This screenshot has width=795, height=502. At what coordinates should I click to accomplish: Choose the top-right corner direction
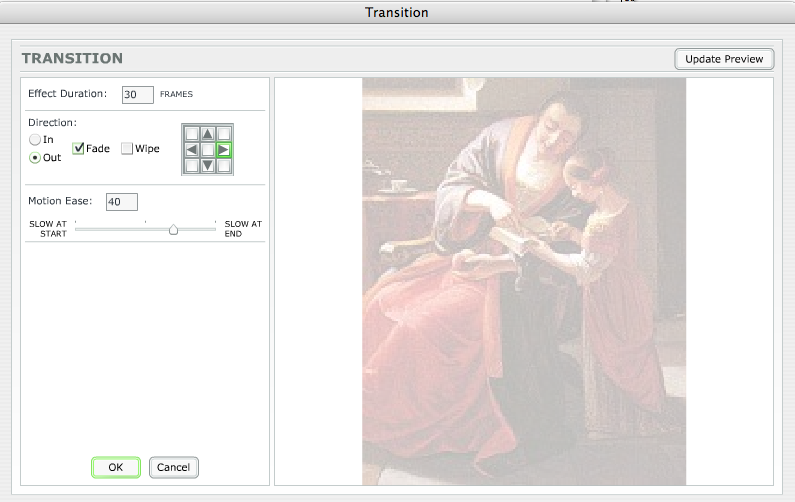click(224, 134)
